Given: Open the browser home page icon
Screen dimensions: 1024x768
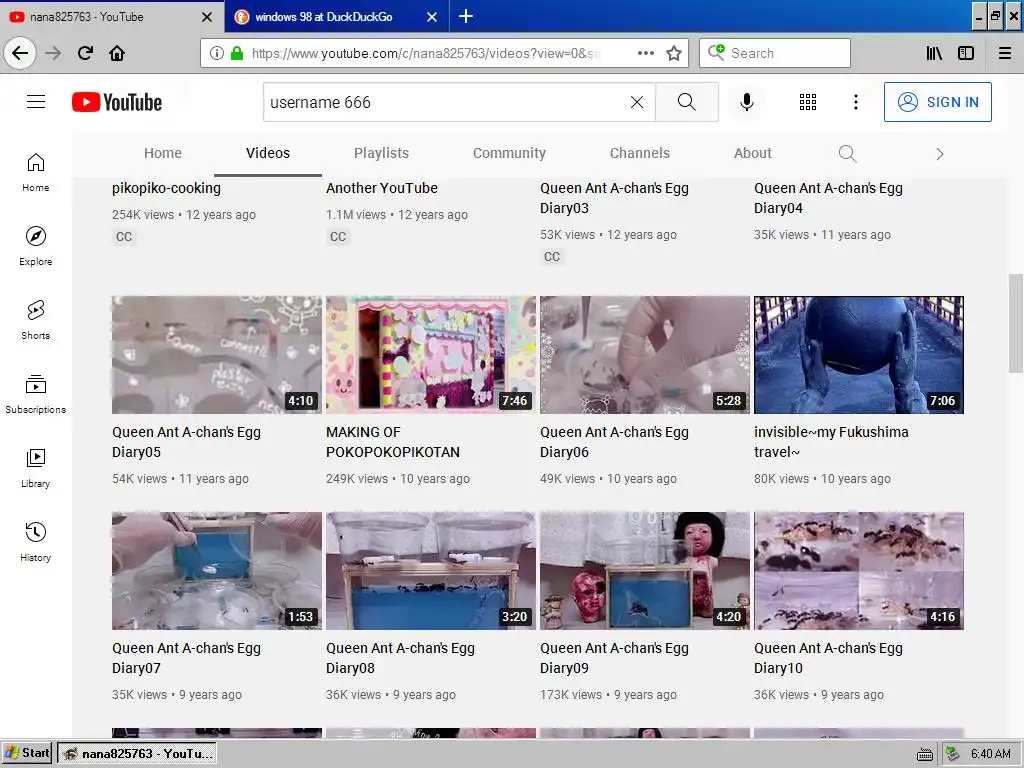Looking at the screenshot, I should coord(117,53).
